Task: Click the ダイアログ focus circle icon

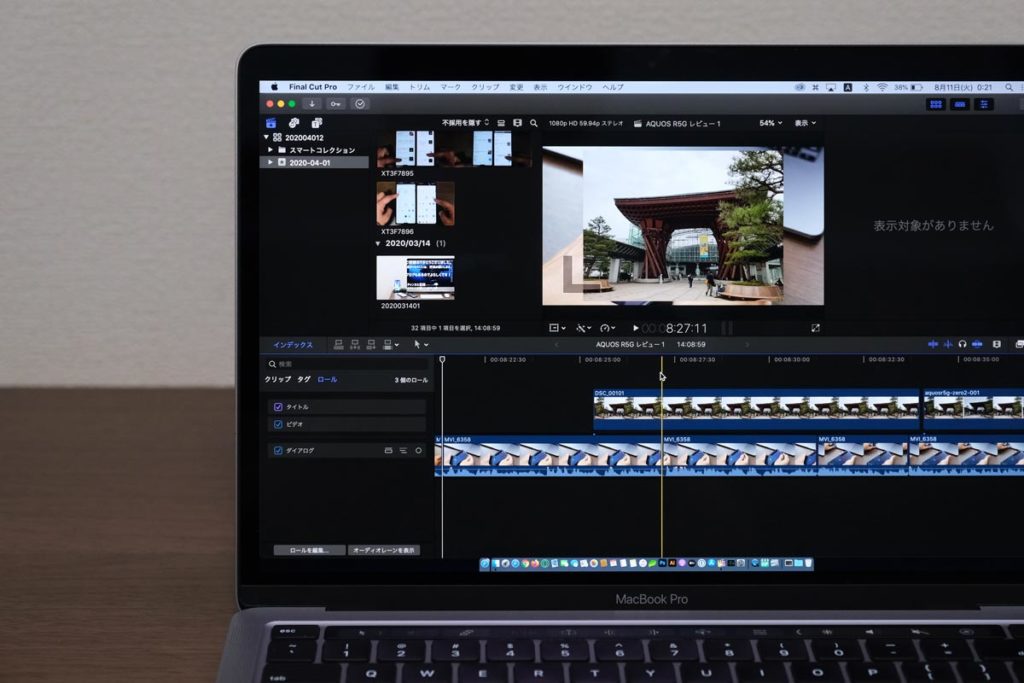Action: [x=419, y=451]
